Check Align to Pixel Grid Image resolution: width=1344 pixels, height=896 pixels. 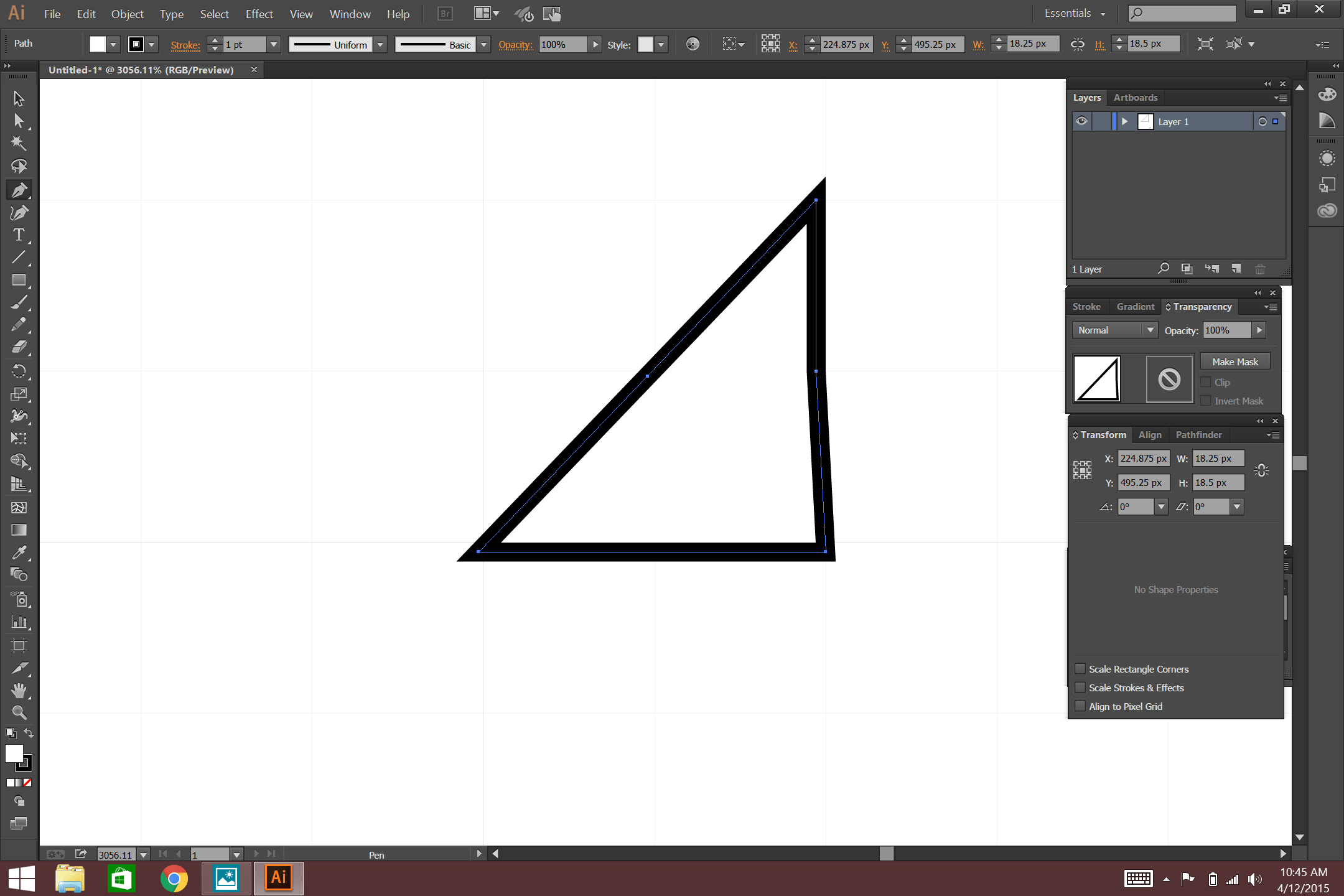pyautogui.click(x=1081, y=706)
